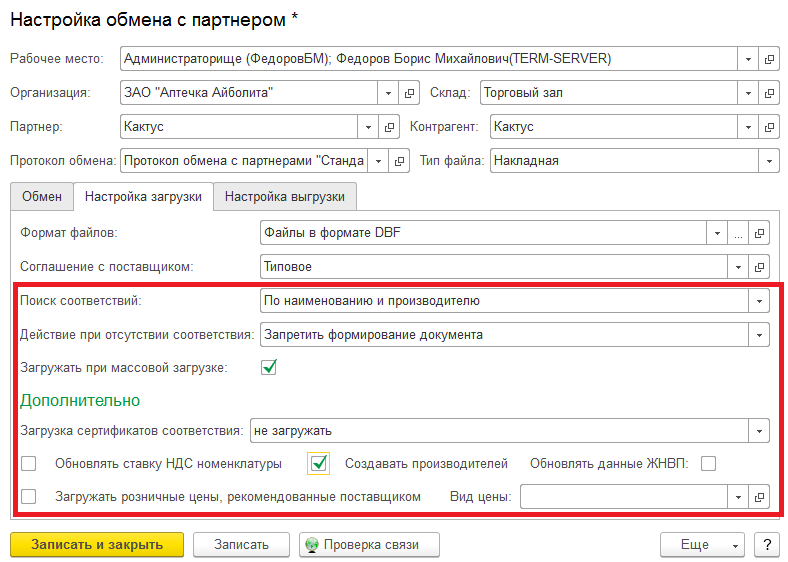Viewport: 788px width, 562px height.
Task: Switch to the Обмен tab
Action: (42, 197)
